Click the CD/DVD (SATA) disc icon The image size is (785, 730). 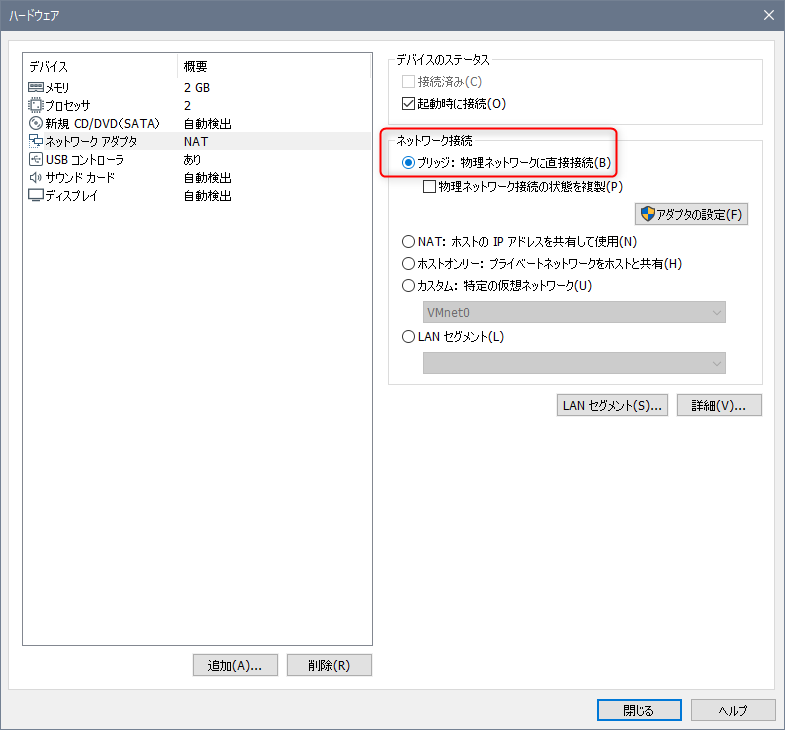point(36,123)
